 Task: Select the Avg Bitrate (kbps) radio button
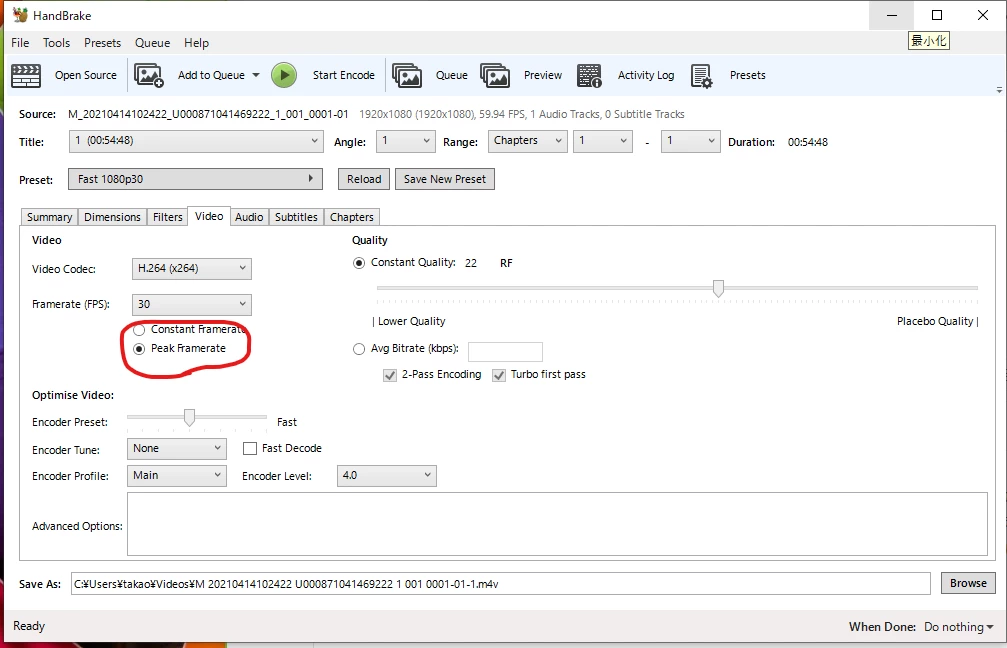point(359,349)
